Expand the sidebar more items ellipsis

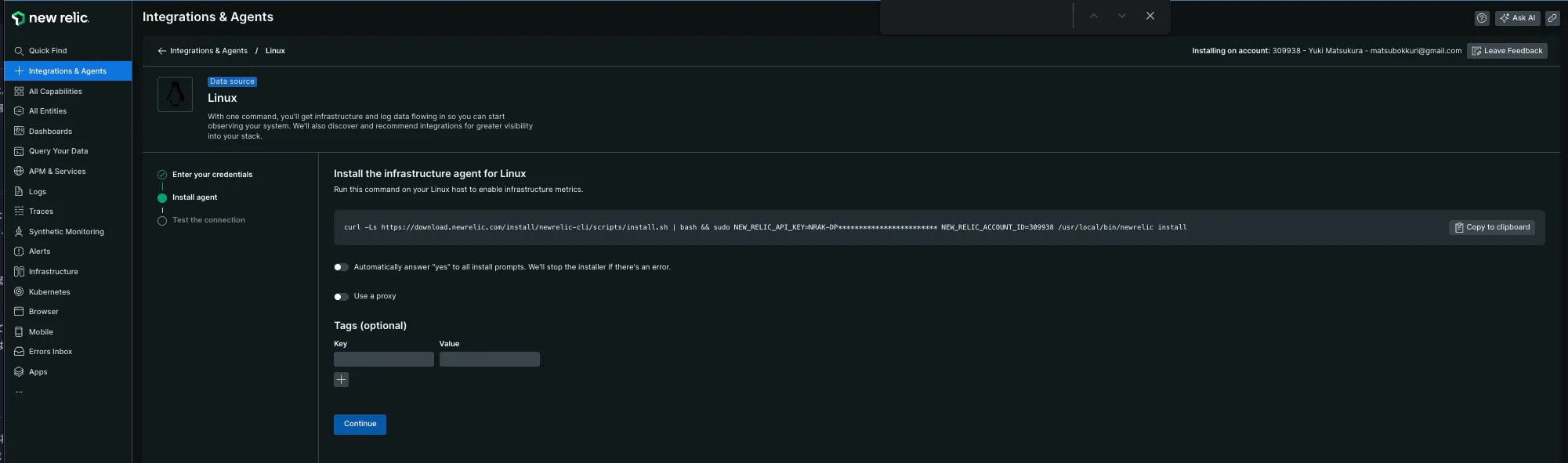[19, 392]
